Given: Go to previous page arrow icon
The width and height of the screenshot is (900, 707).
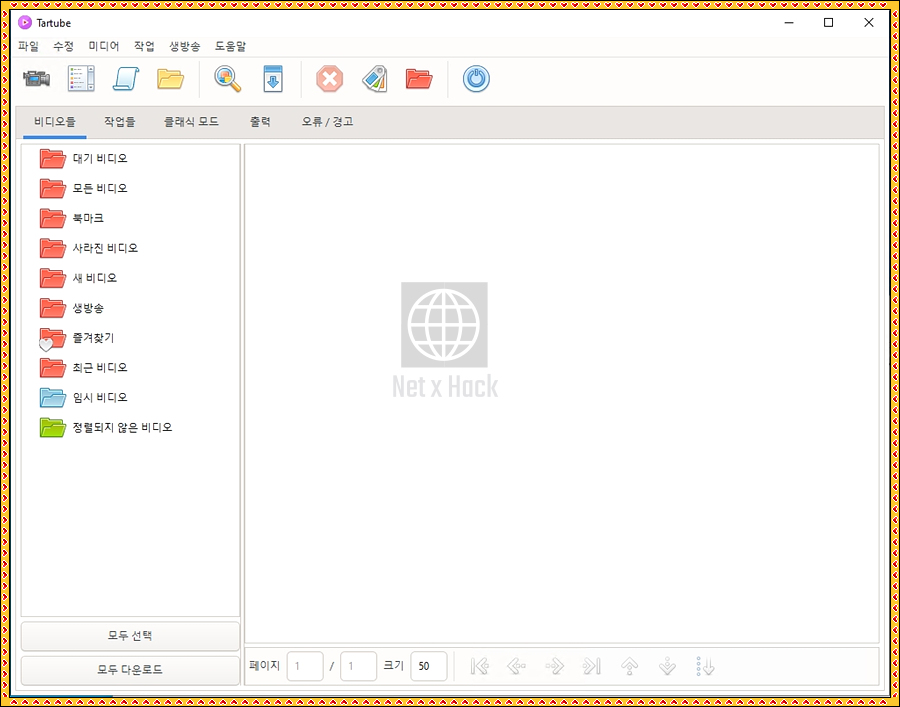Looking at the screenshot, I should [517, 666].
